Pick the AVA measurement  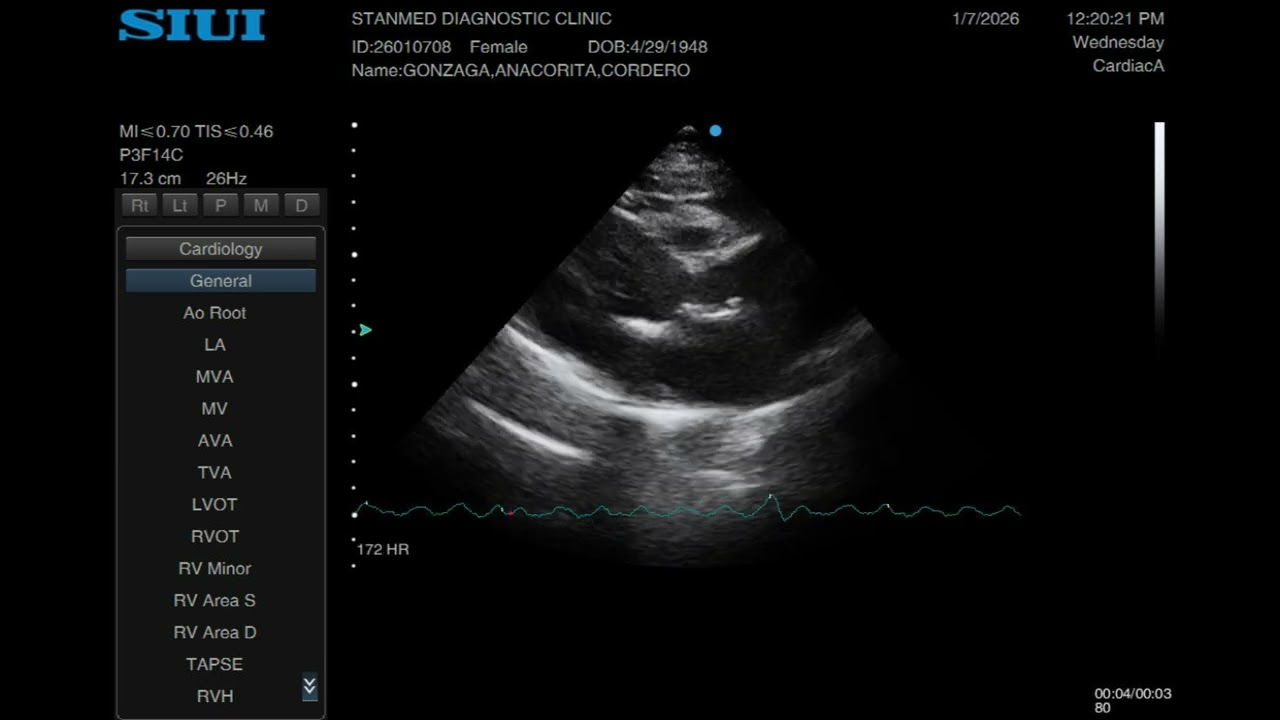pos(215,441)
